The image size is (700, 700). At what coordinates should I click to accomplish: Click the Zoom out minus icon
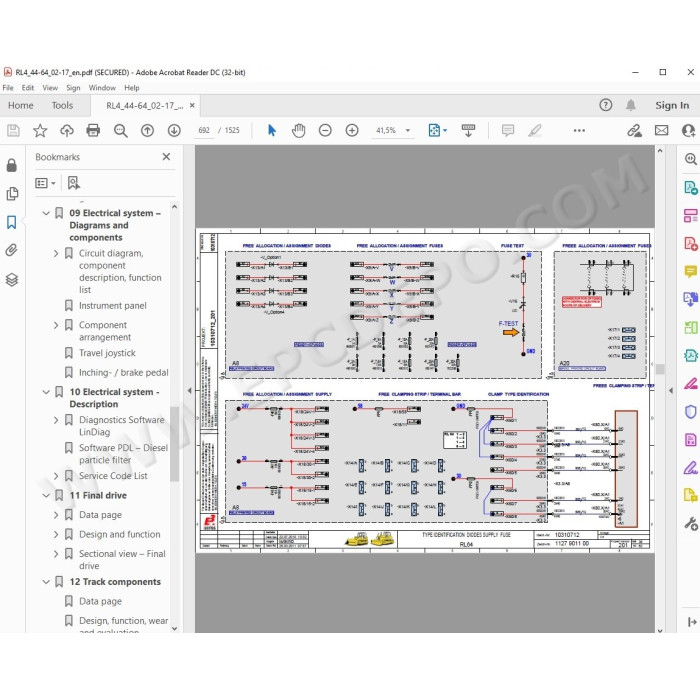325,130
